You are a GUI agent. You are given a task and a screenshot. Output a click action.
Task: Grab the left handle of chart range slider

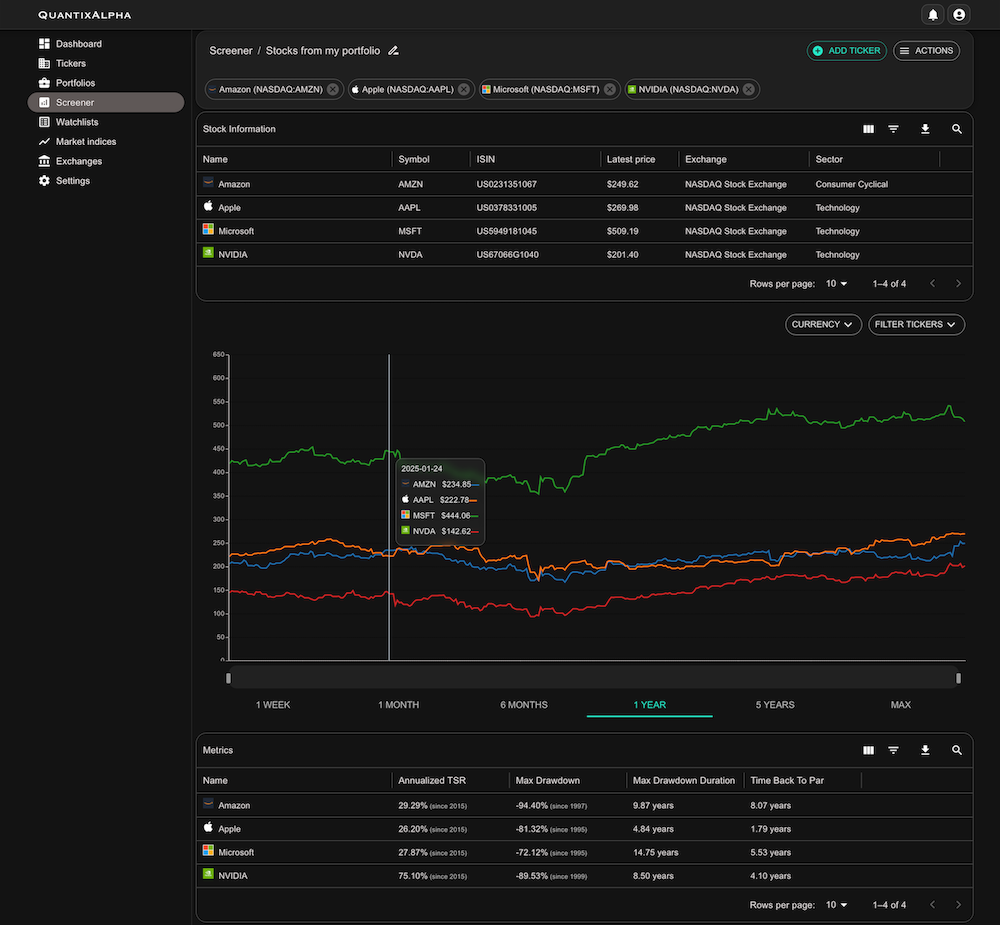pyautogui.click(x=229, y=678)
